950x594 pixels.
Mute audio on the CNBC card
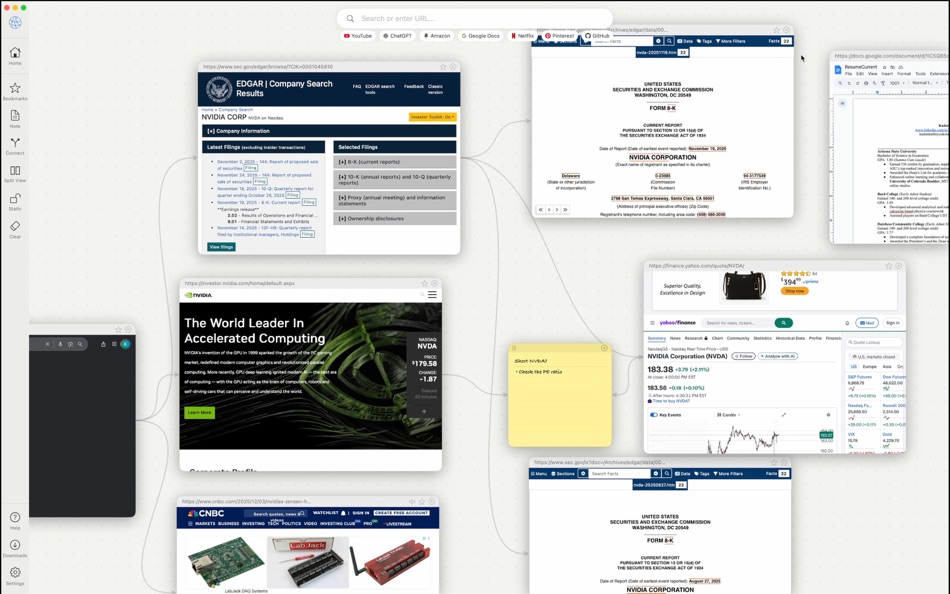click(412, 501)
